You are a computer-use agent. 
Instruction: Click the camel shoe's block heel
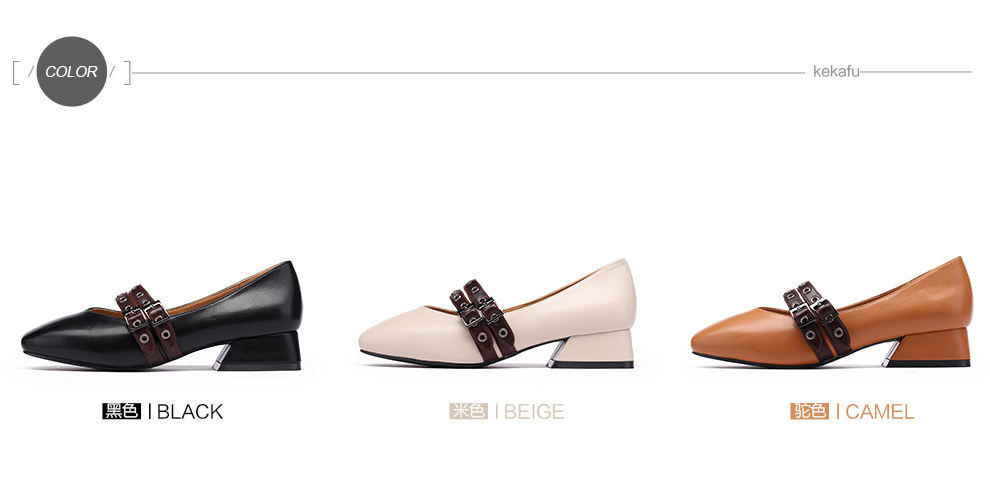tap(927, 348)
